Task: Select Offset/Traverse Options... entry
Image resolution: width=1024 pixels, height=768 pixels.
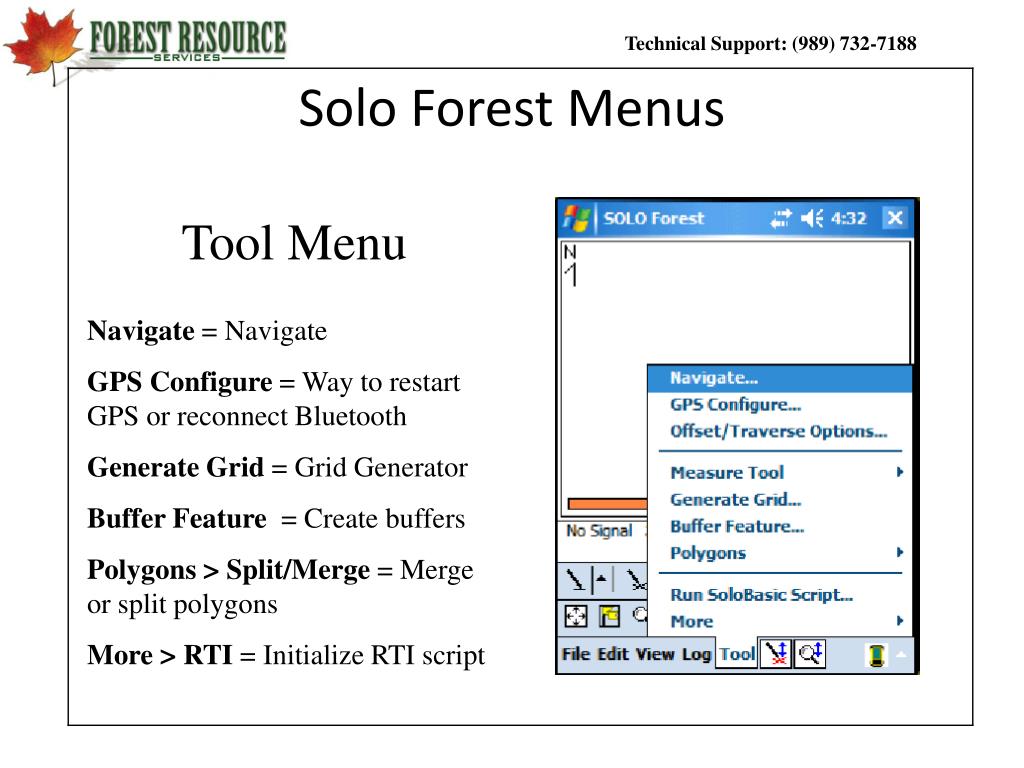Action: [x=780, y=432]
